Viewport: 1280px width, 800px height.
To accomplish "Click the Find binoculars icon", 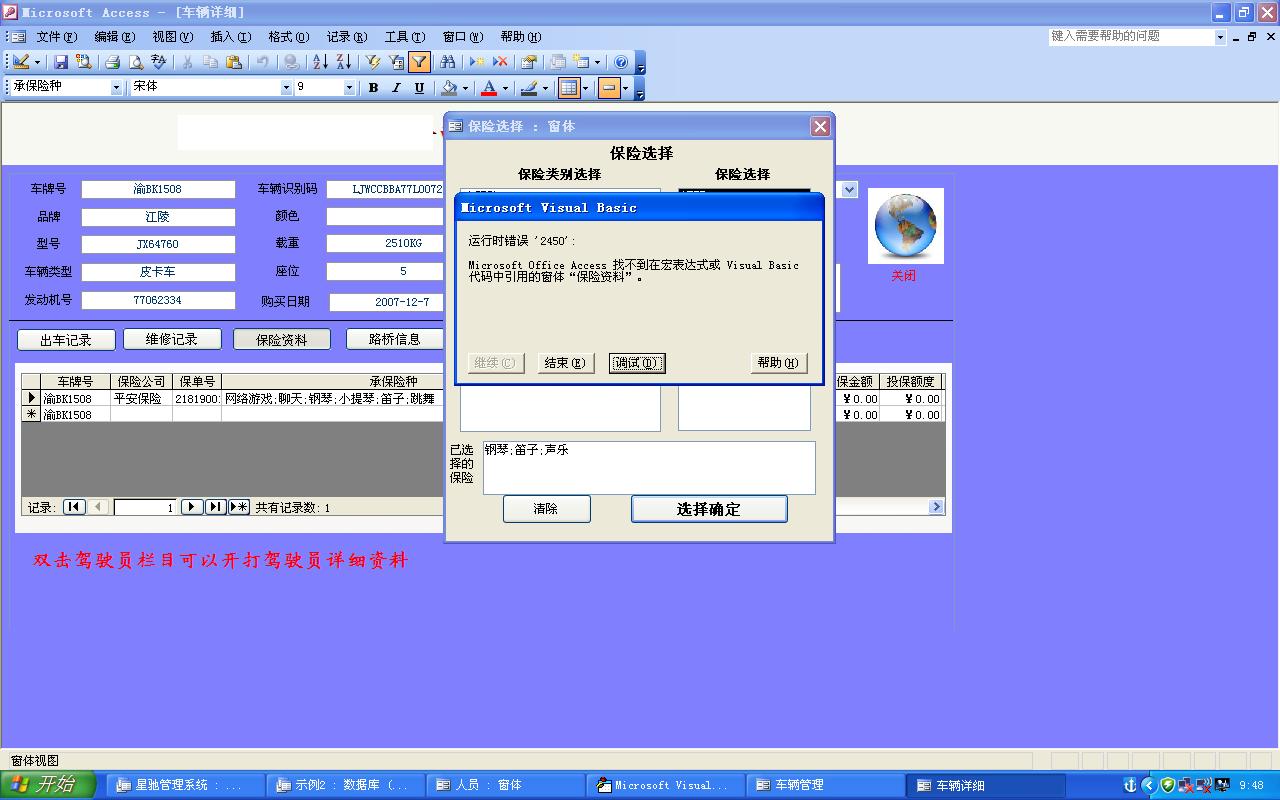I will (447, 62).
